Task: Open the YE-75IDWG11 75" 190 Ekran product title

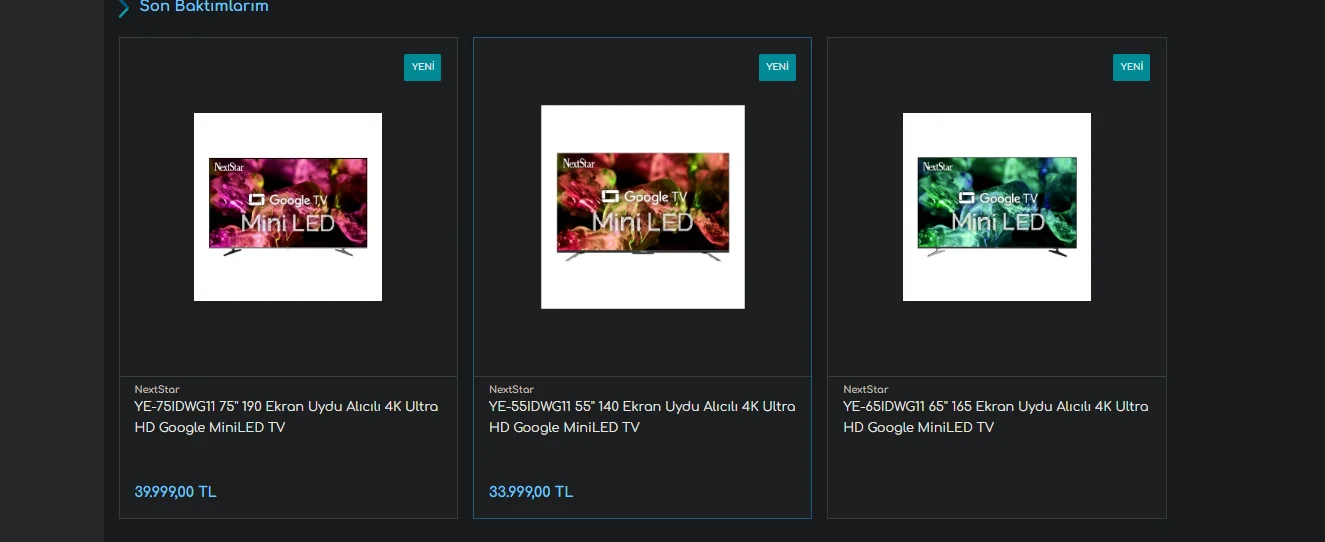Action: click(x=286, y=417)
